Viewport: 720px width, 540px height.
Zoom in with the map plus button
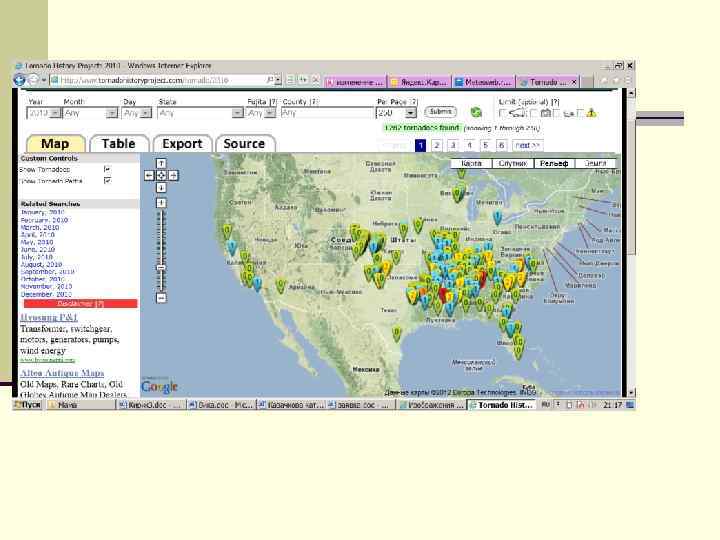click(161, 202)
